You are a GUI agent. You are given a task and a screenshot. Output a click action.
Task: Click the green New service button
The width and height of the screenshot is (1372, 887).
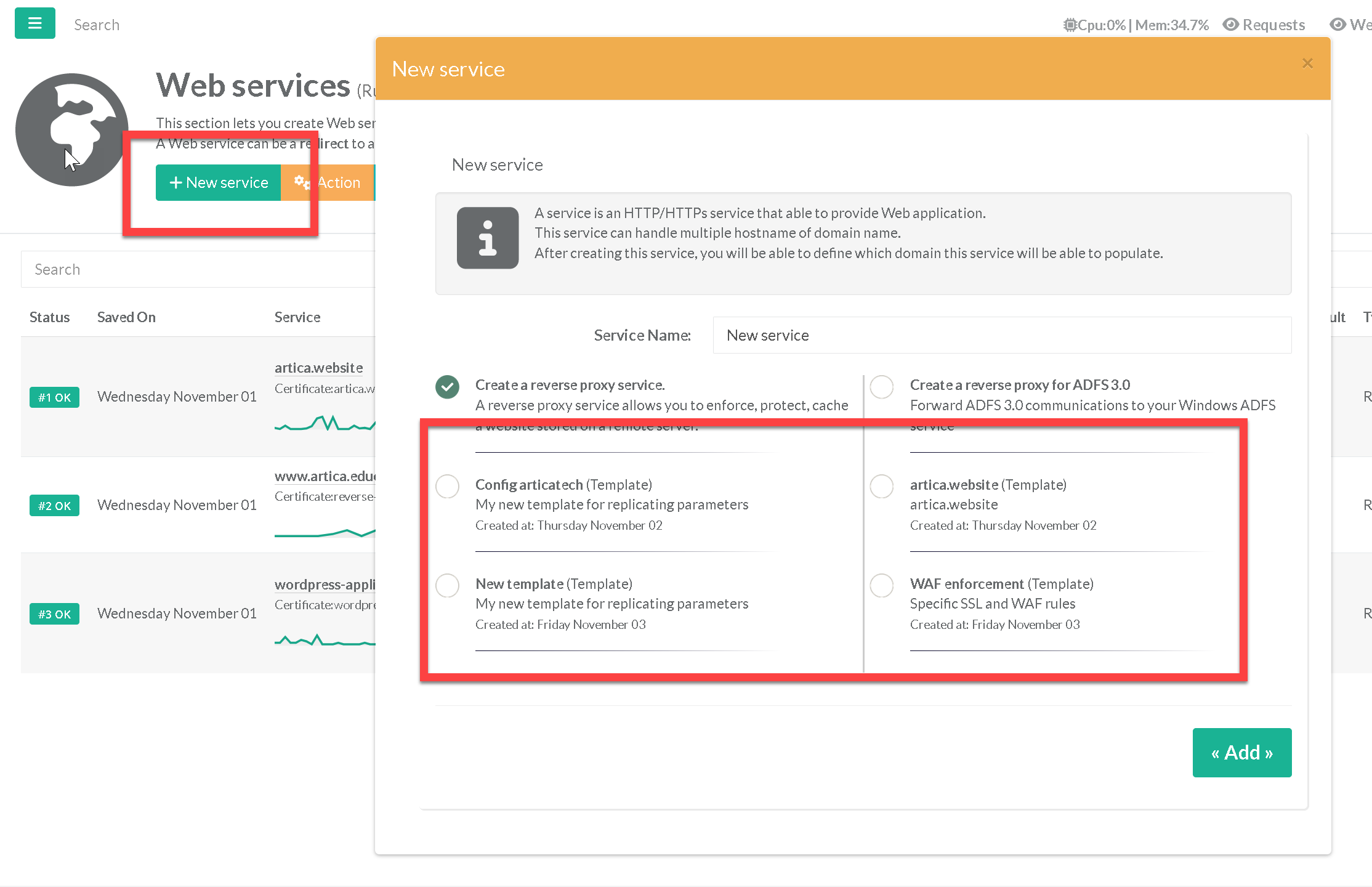click(x=218, y=182)
